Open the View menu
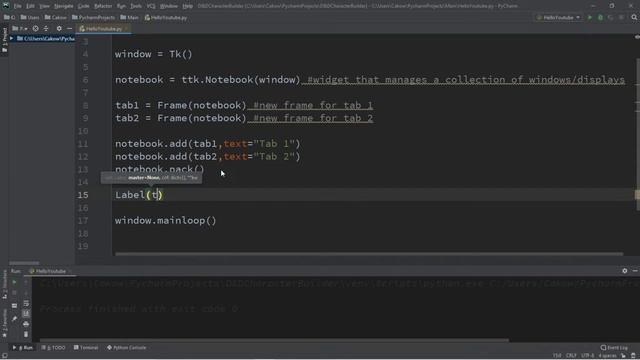The image size is (640, 360). [44, 6]
